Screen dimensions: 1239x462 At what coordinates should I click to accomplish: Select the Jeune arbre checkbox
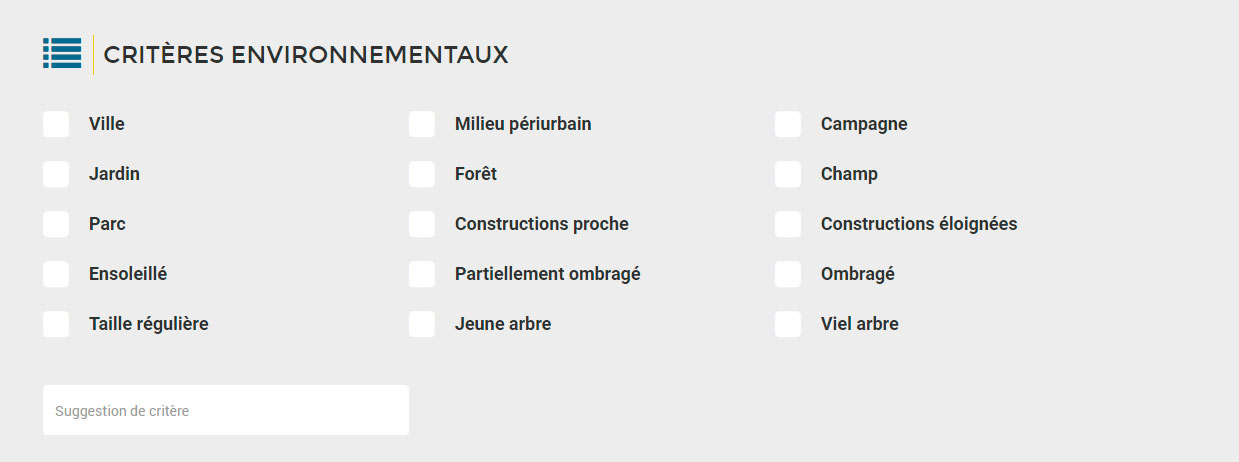pos(422,324)
